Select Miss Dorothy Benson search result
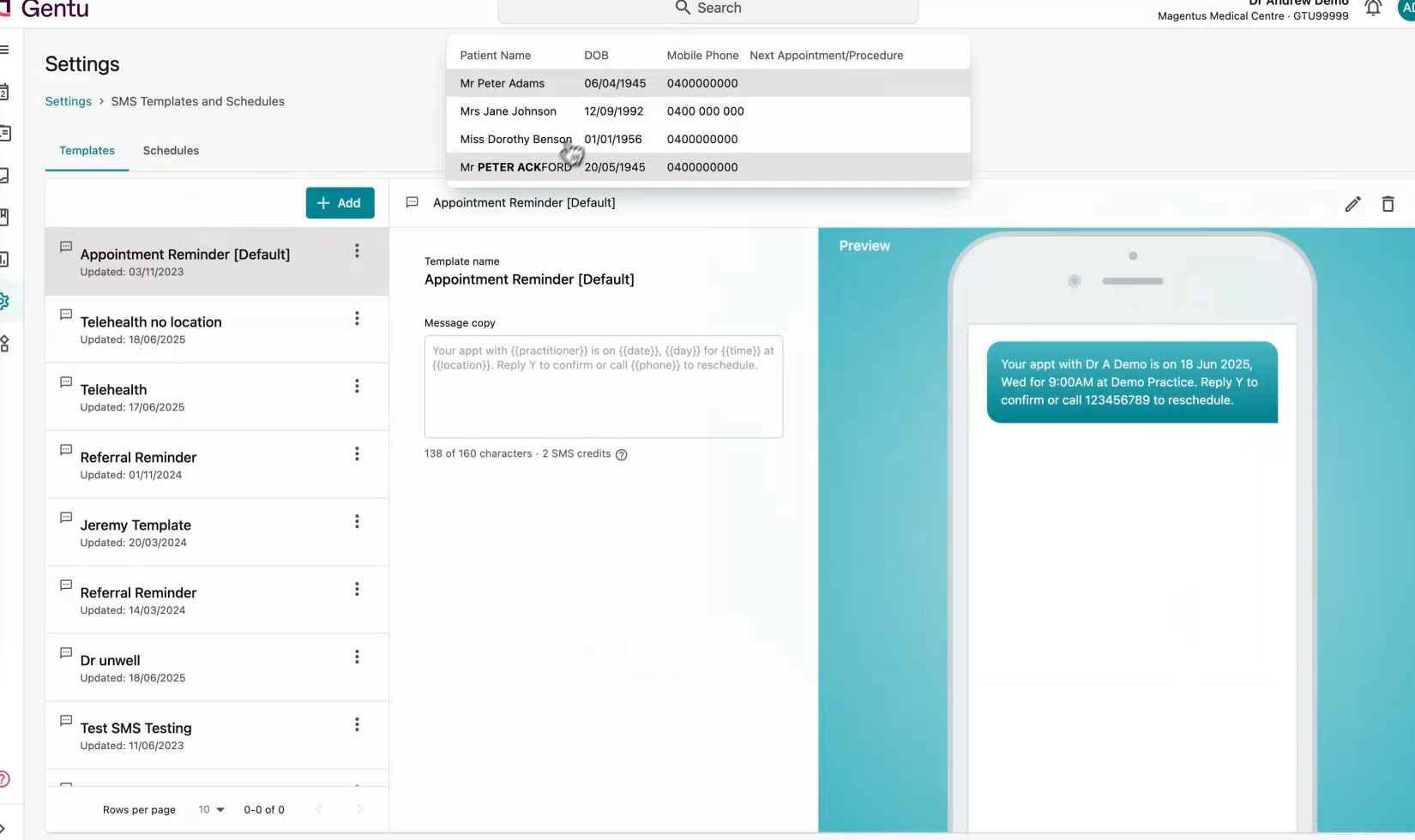Screen dimensions: 1415x840 click(x=708, y=139)
